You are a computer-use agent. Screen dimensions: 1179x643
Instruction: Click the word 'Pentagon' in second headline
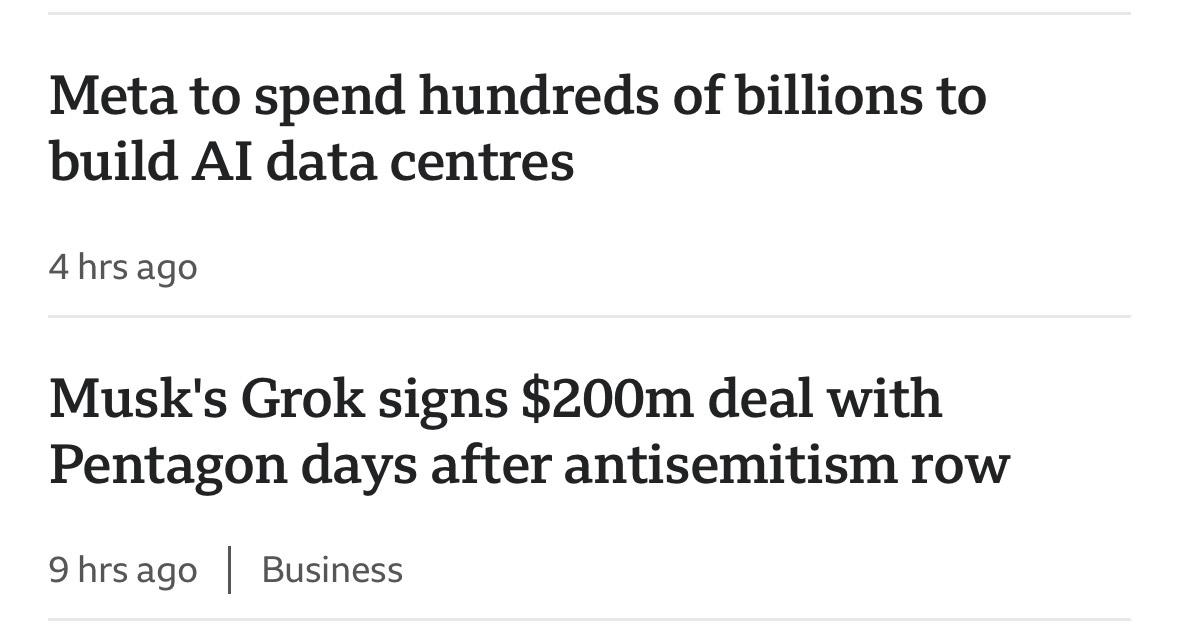168,466
